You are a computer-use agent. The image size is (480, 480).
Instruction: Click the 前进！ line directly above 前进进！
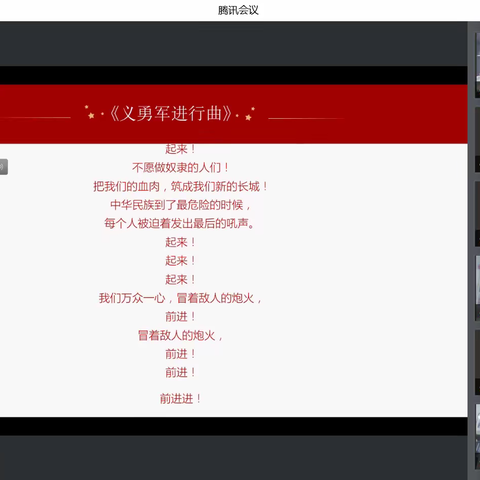(180, 373)
